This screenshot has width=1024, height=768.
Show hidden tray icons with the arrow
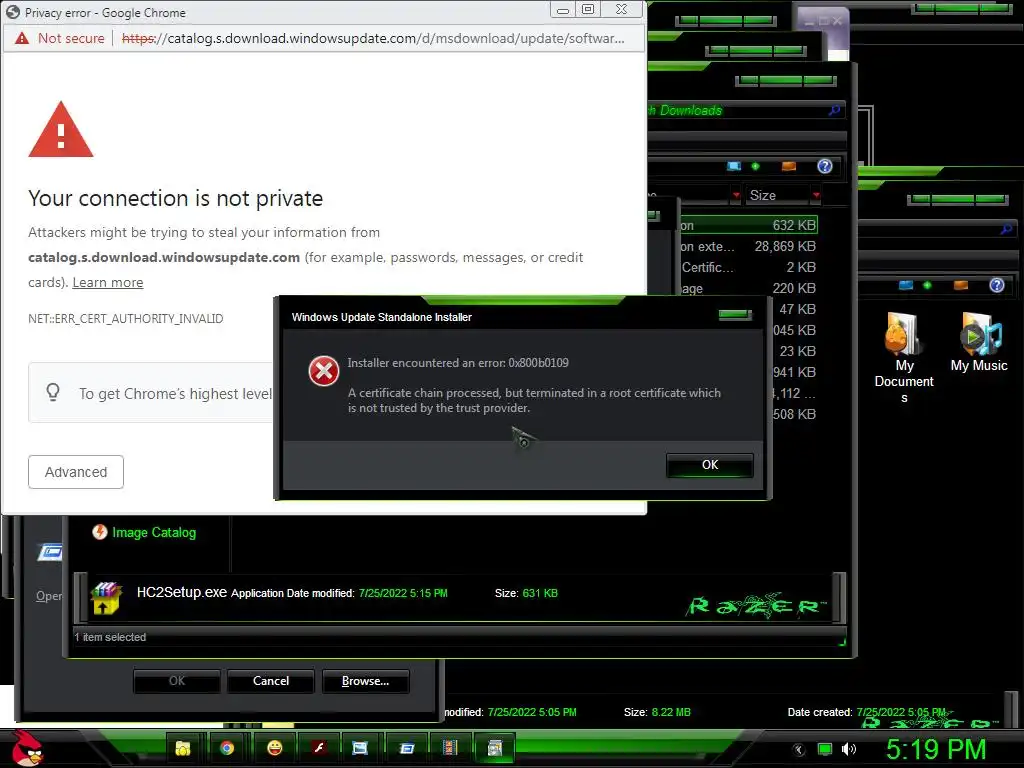(x=798, y=749)
